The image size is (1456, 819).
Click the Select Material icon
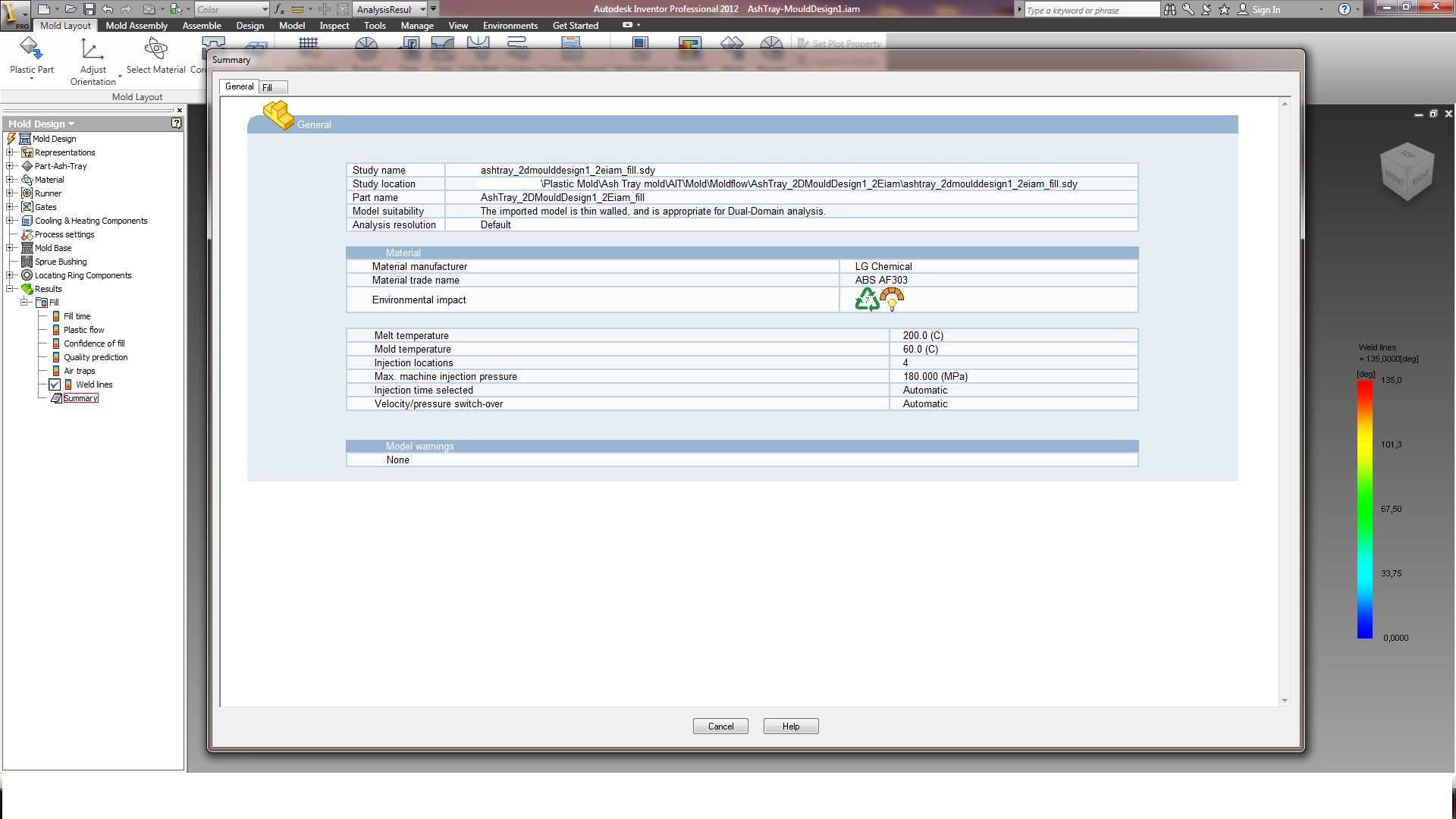155,49
